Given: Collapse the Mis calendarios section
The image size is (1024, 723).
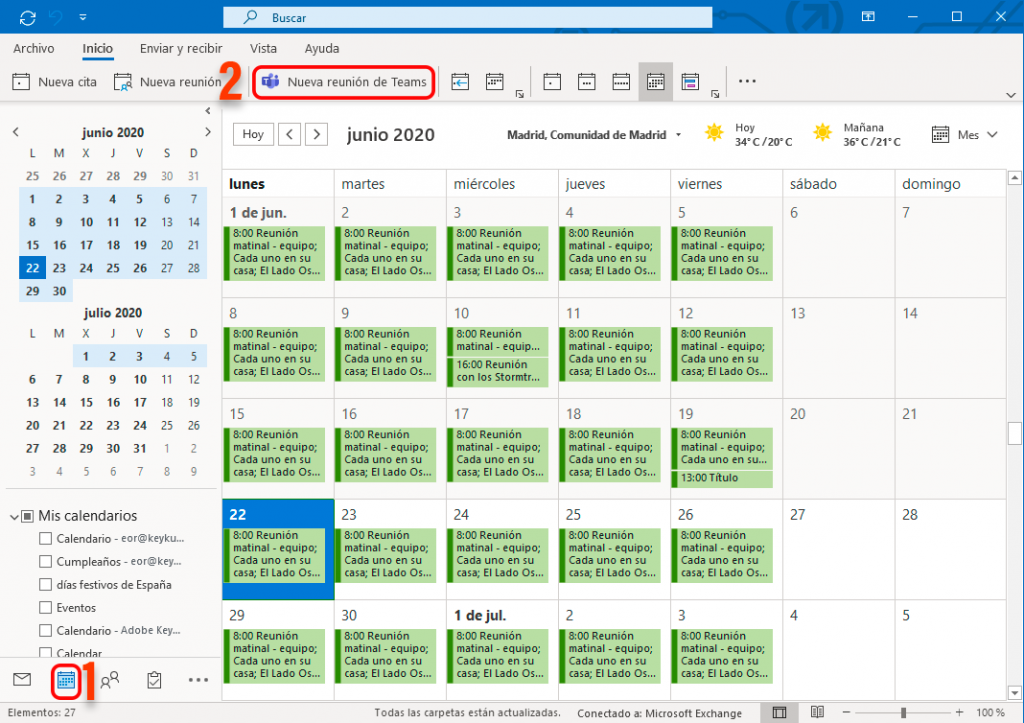Looking at the screenshot, I should click(x=13, y=516).
